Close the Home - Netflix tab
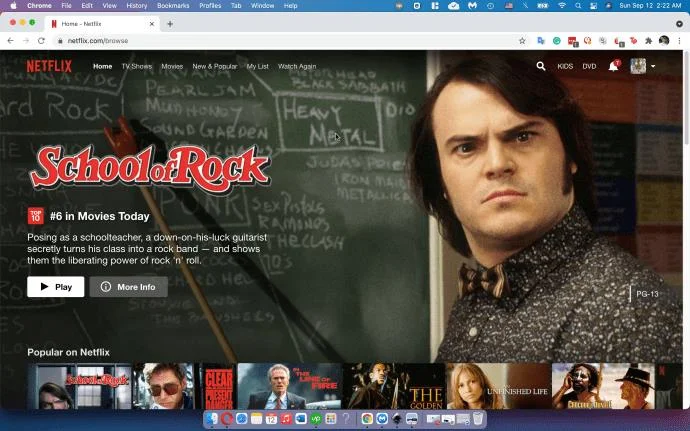This screenshot has height=431, width=690. tap(152, 24)
